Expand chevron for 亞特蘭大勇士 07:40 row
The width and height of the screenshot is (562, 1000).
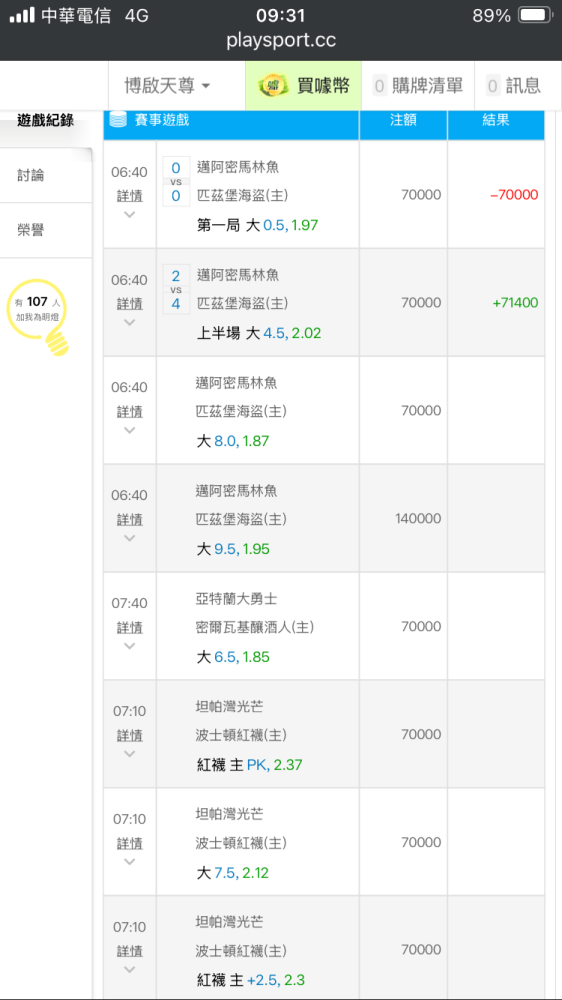[129, 645]
